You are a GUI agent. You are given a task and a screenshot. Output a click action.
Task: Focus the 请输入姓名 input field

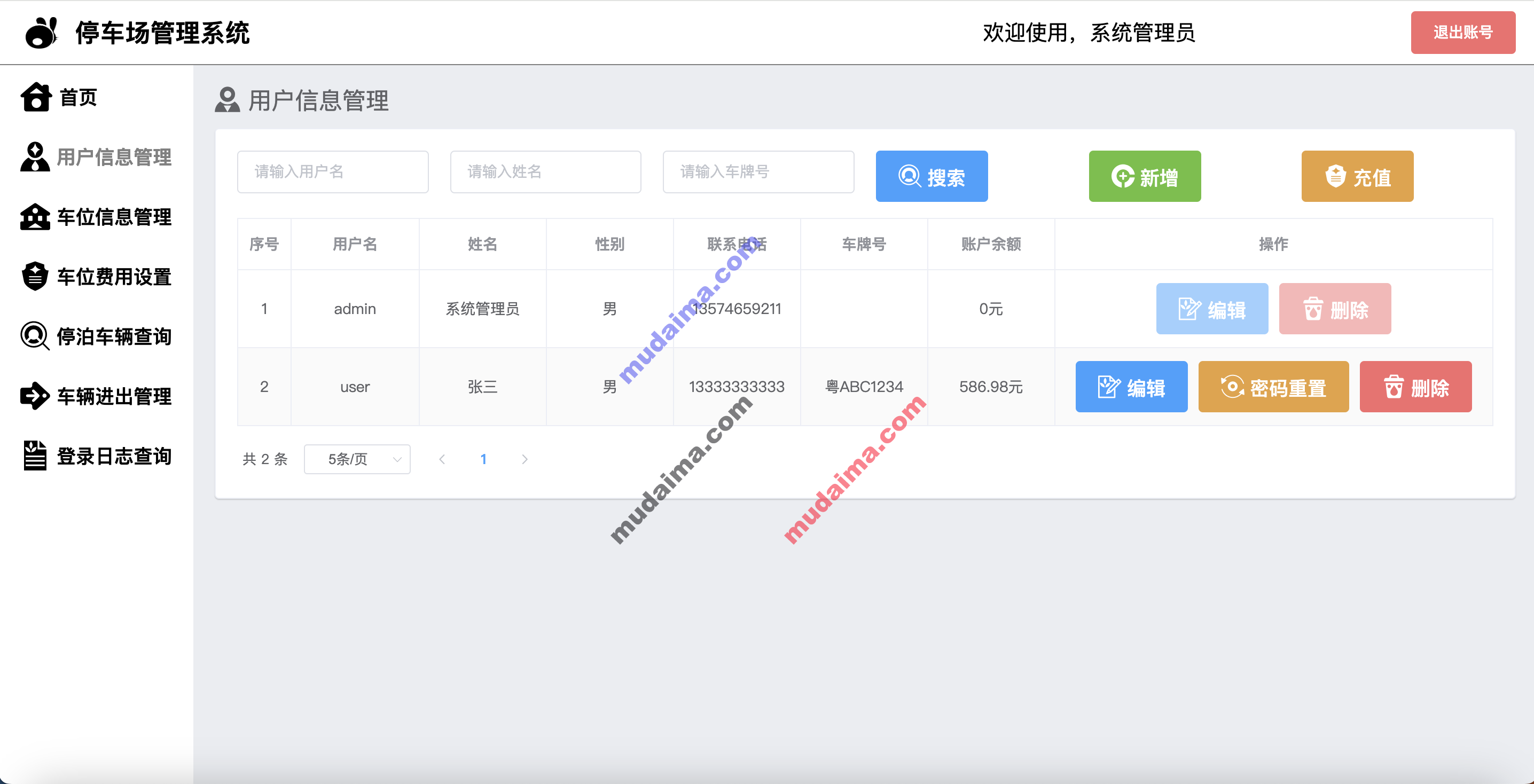tap(545, 172)
